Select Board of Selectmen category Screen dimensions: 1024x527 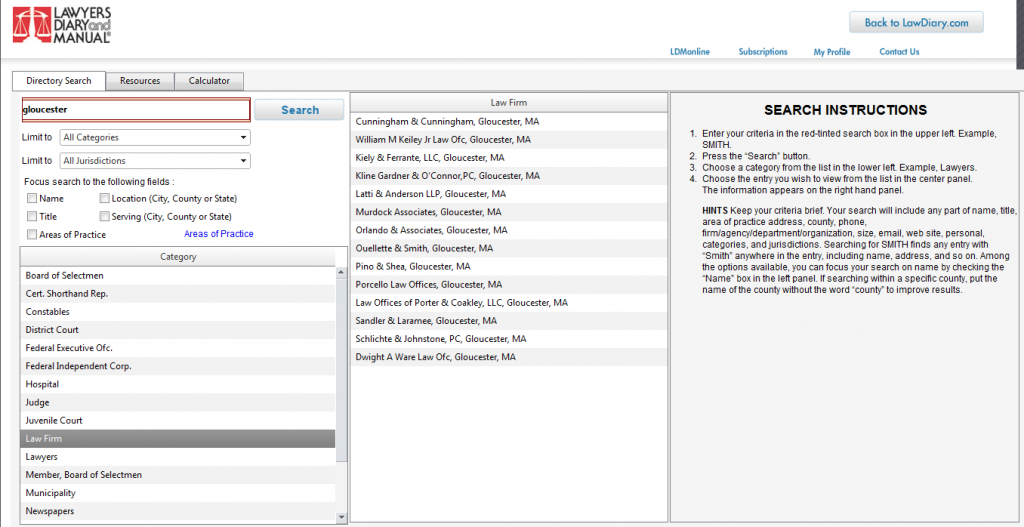click(x=178, y=276)
